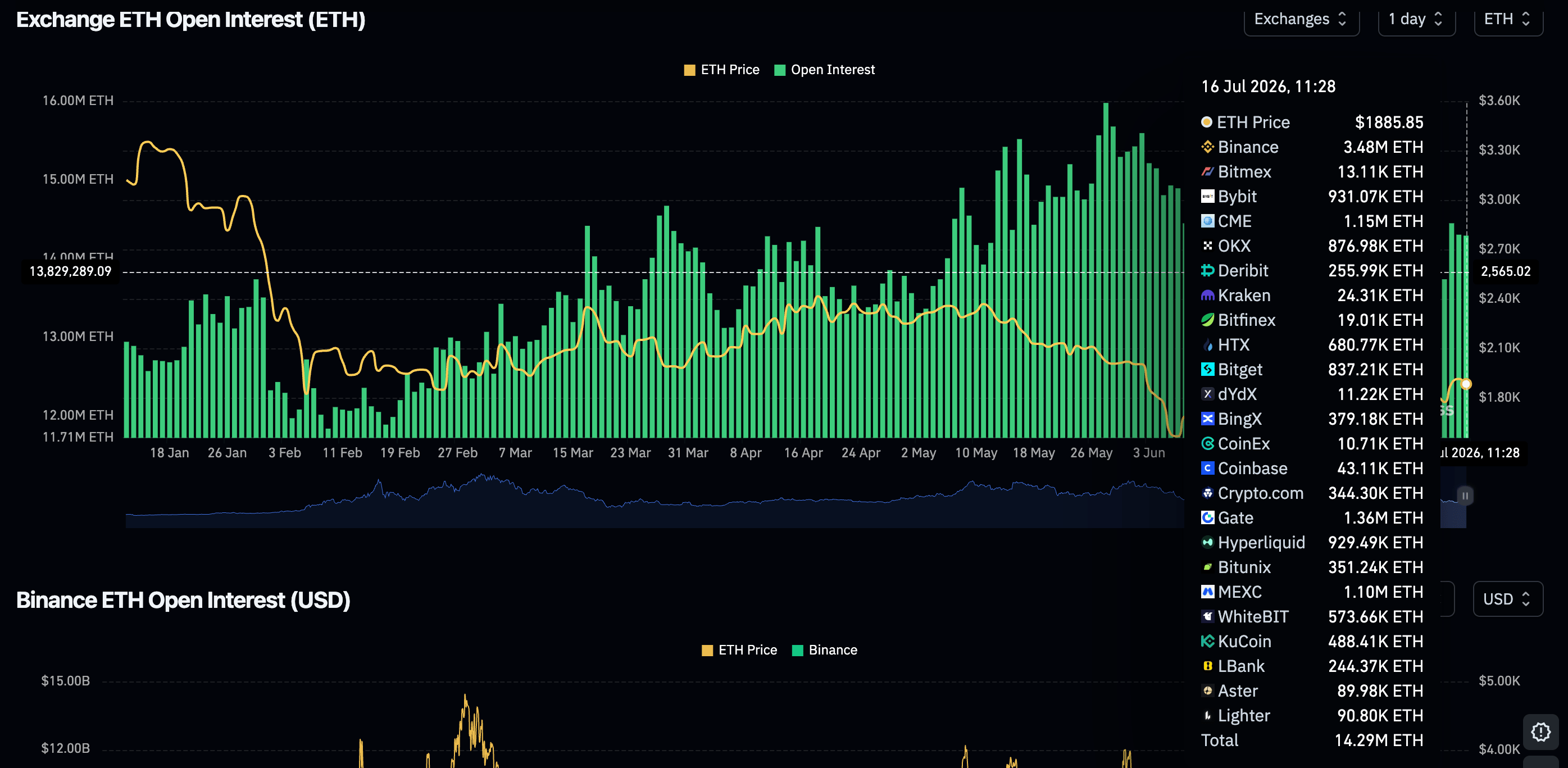
Task: Open the ETH unit dropdown at top
Action: click(x=1508, y=20)
